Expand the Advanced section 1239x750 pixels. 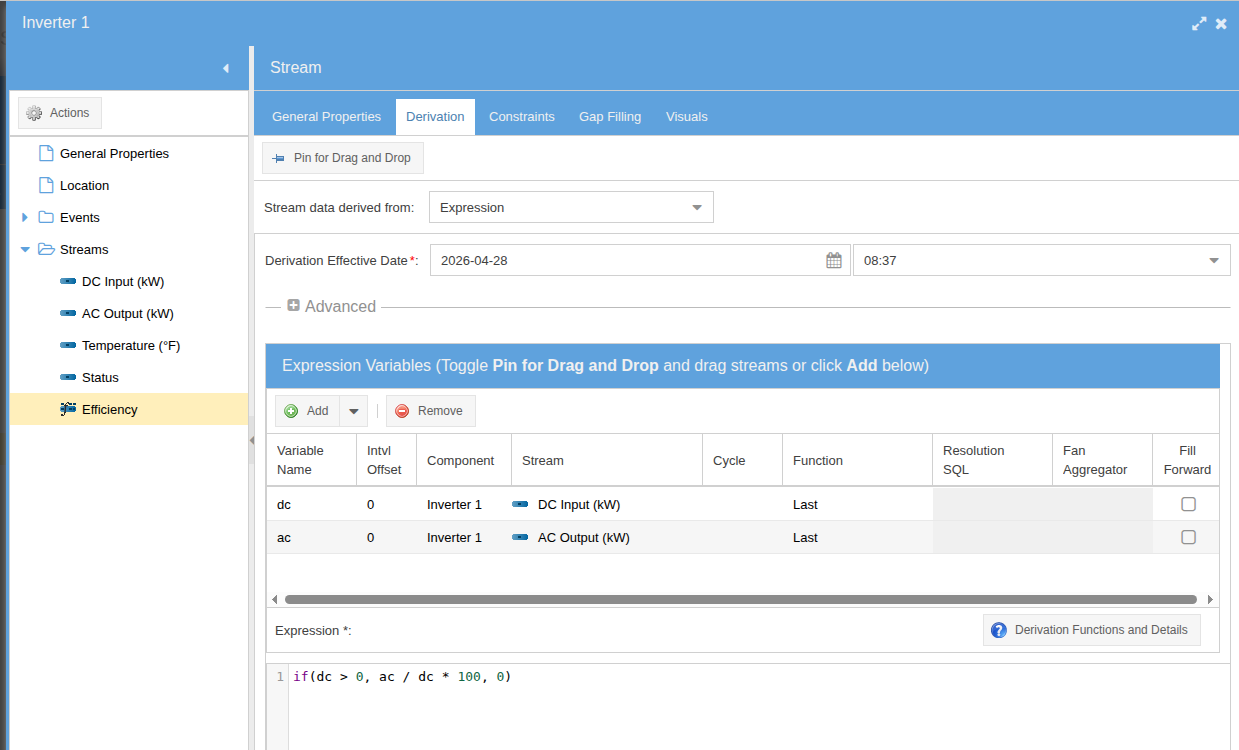pyautogui.click(x=293, y=306)
